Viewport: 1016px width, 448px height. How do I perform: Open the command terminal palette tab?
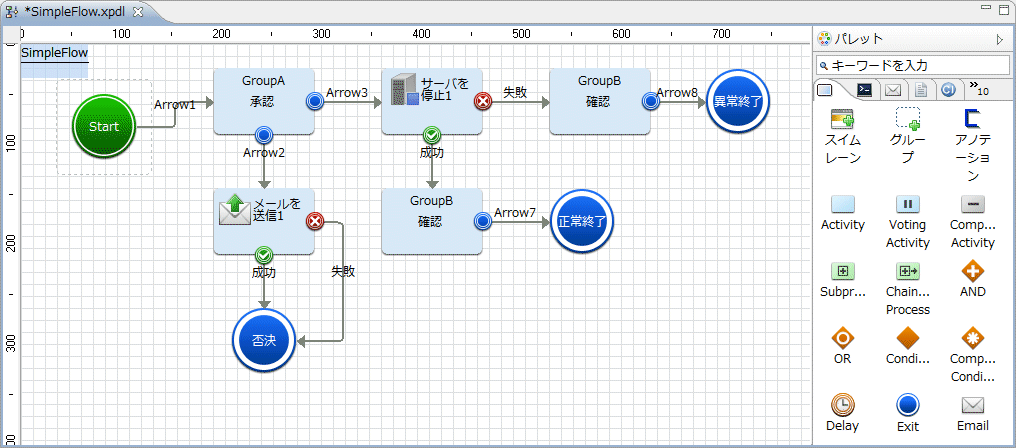pyautogui.click(x=864, y=90)
